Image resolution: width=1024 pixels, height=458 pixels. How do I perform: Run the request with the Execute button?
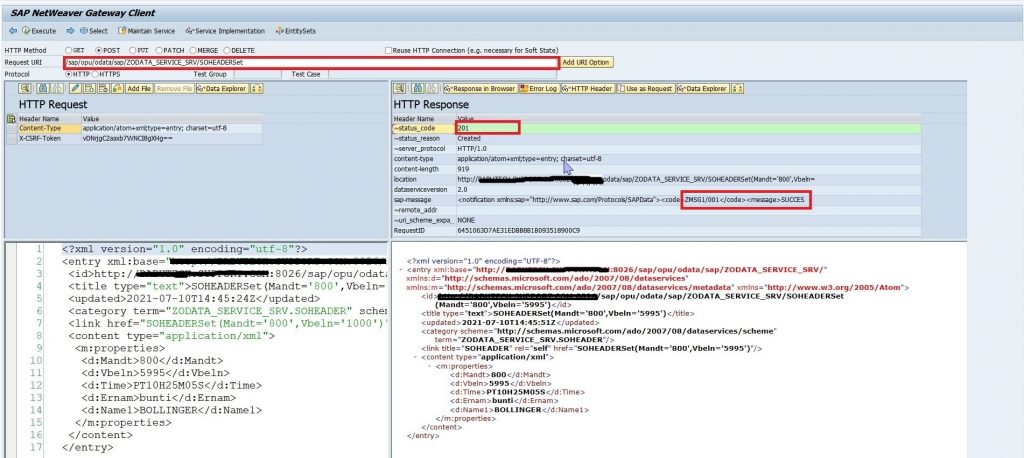(40, 31)
